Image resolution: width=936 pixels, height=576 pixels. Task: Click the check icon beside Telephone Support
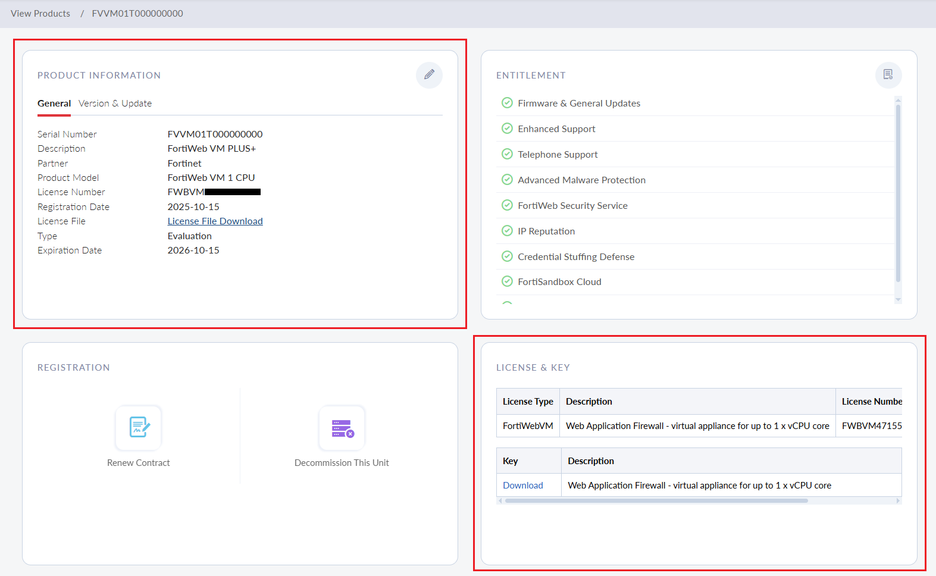point(507,154)
